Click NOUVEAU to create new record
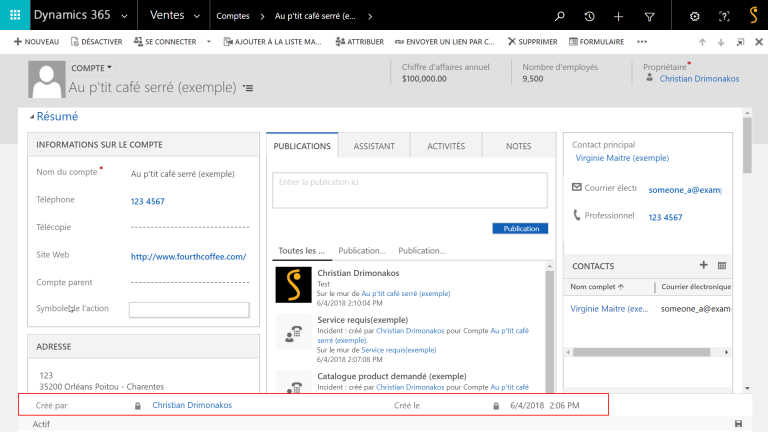 pos(36,42)
